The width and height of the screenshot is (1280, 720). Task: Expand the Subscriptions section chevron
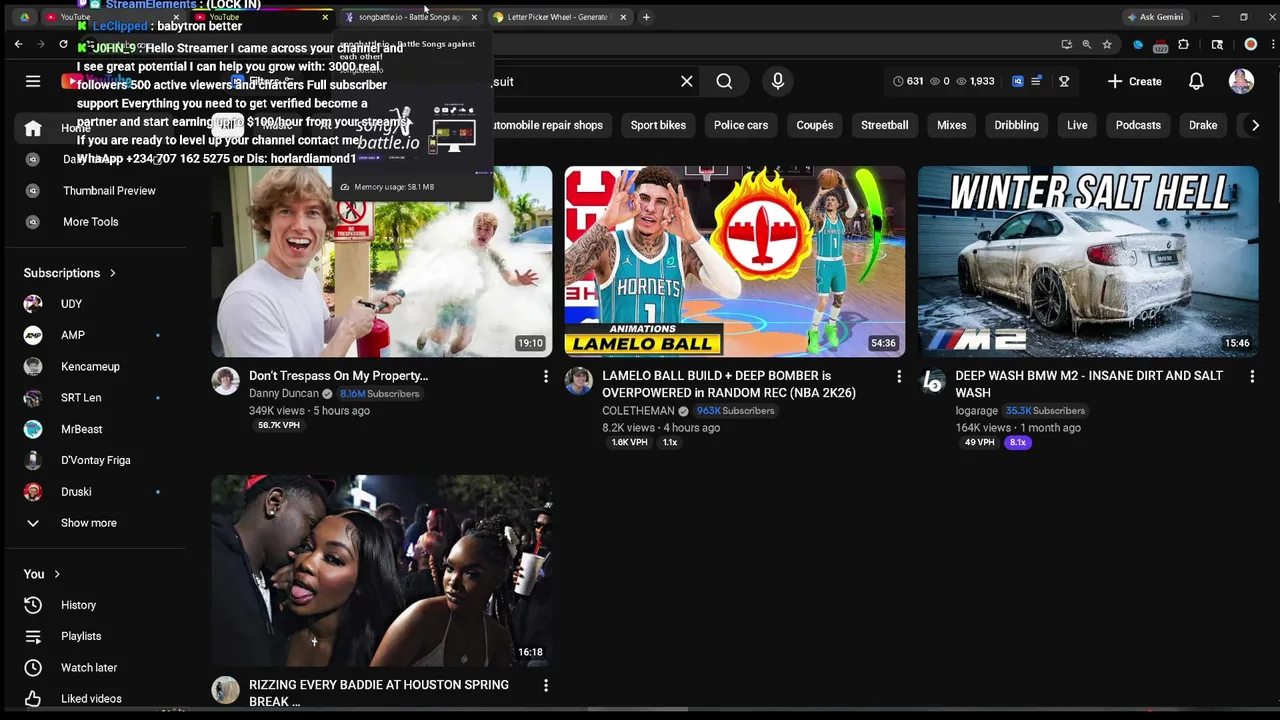tap(113, 273)
